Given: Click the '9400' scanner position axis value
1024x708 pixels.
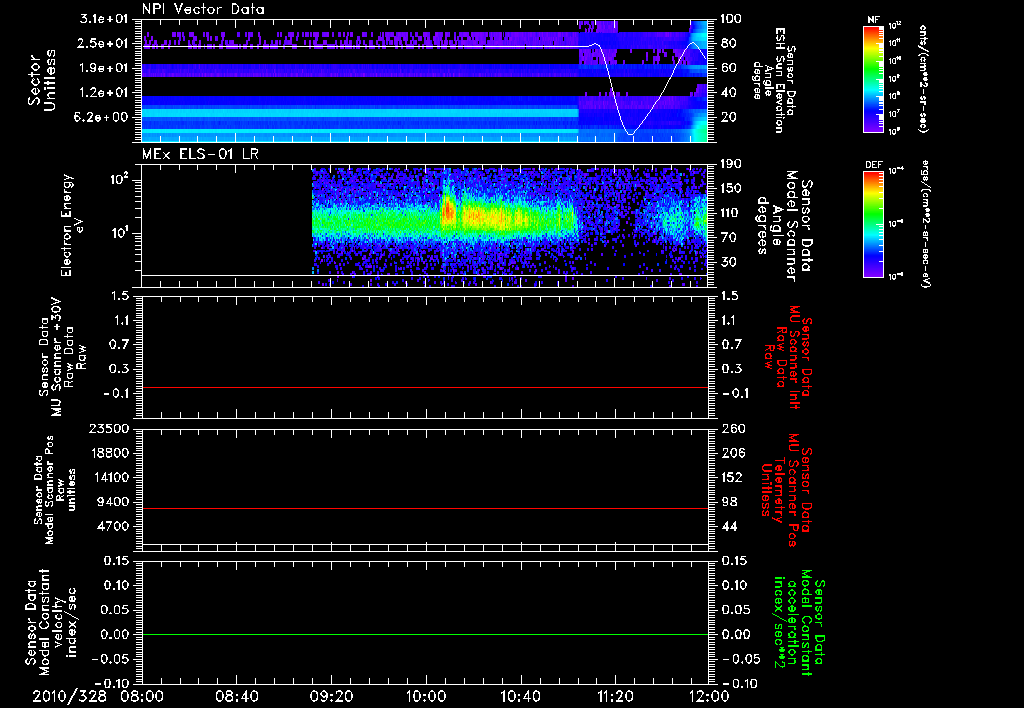Looking at the screenshot, I should (x=113, y=502).
